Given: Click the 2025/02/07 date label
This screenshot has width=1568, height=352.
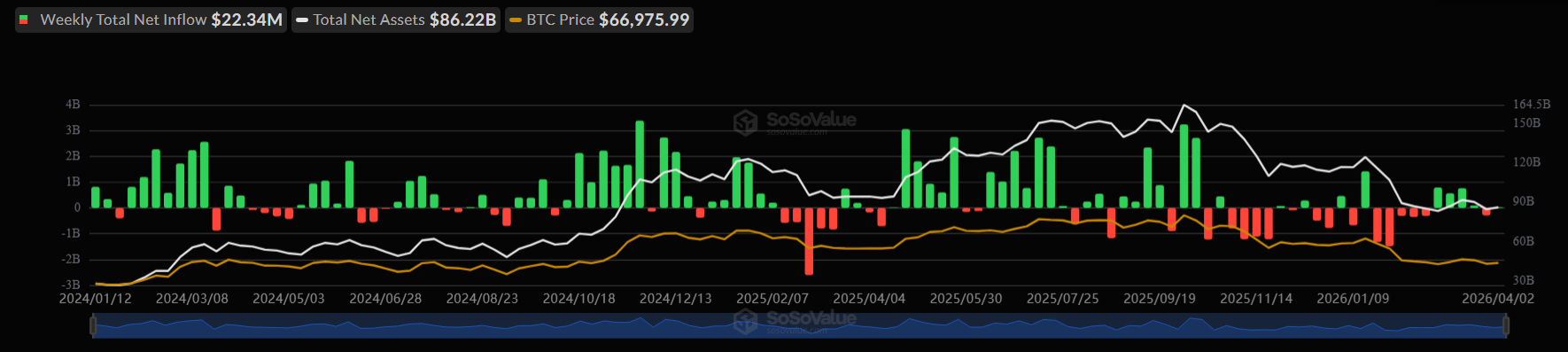Looking at the screenshot, I should point(772,299).
